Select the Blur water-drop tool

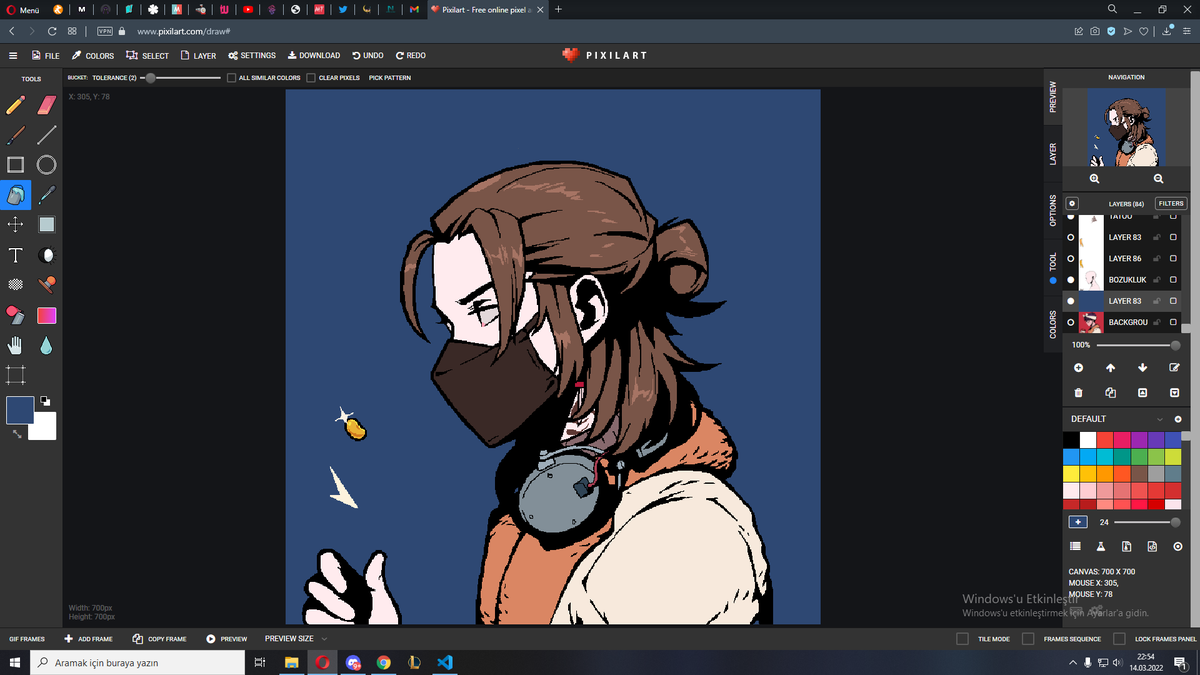point(47,346)
